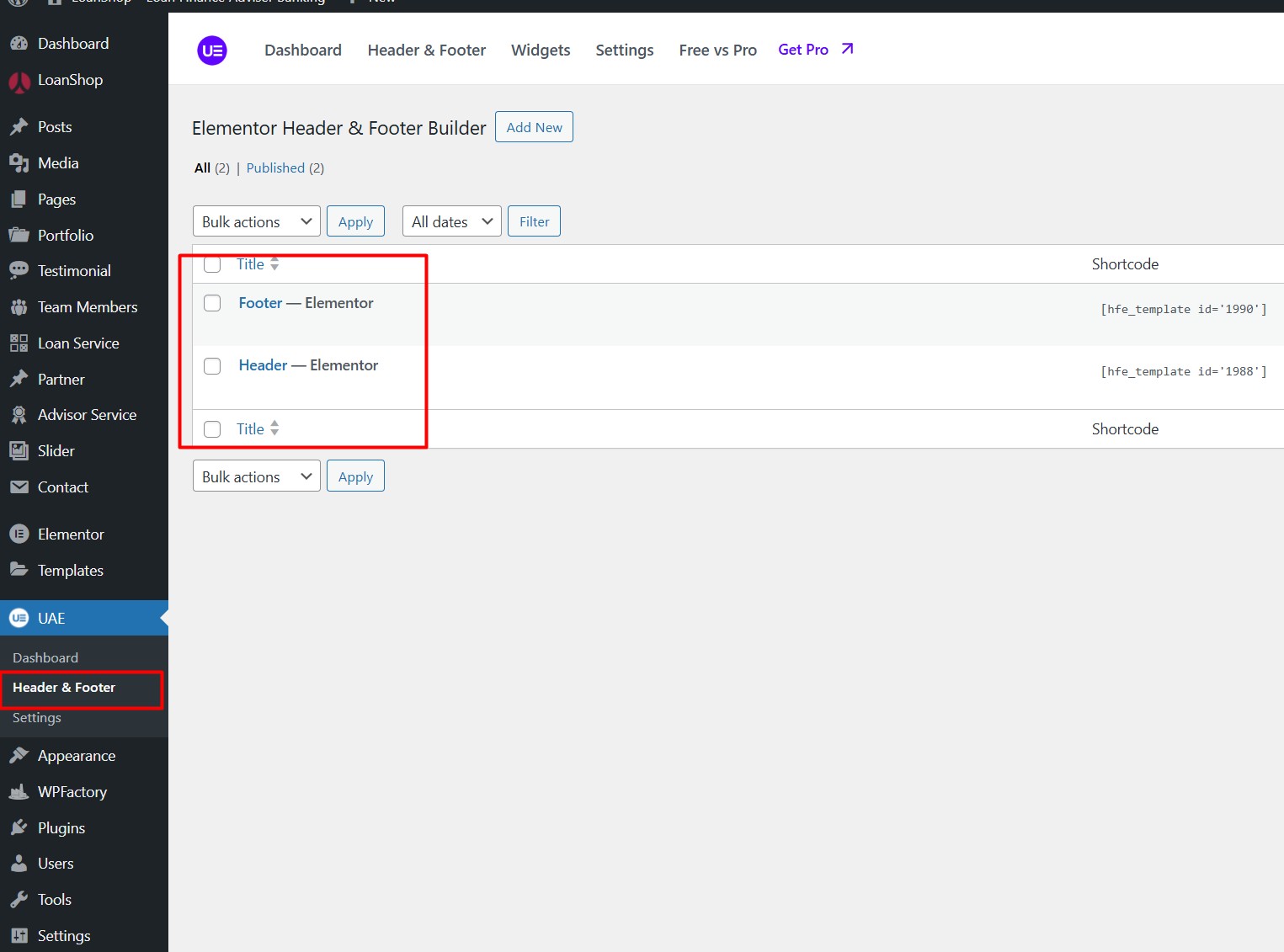Click the UAE logo icon in header
Screen dimensions: 1284x952
pyautogui.click(x=212, y=51)
